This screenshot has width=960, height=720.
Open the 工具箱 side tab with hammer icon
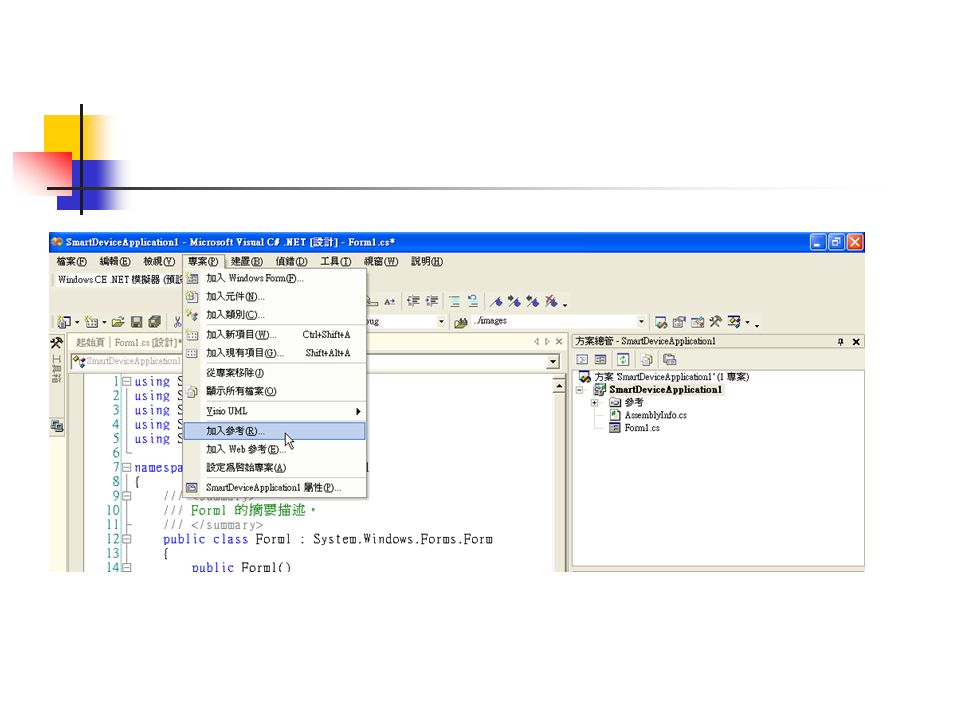(56, 360)
